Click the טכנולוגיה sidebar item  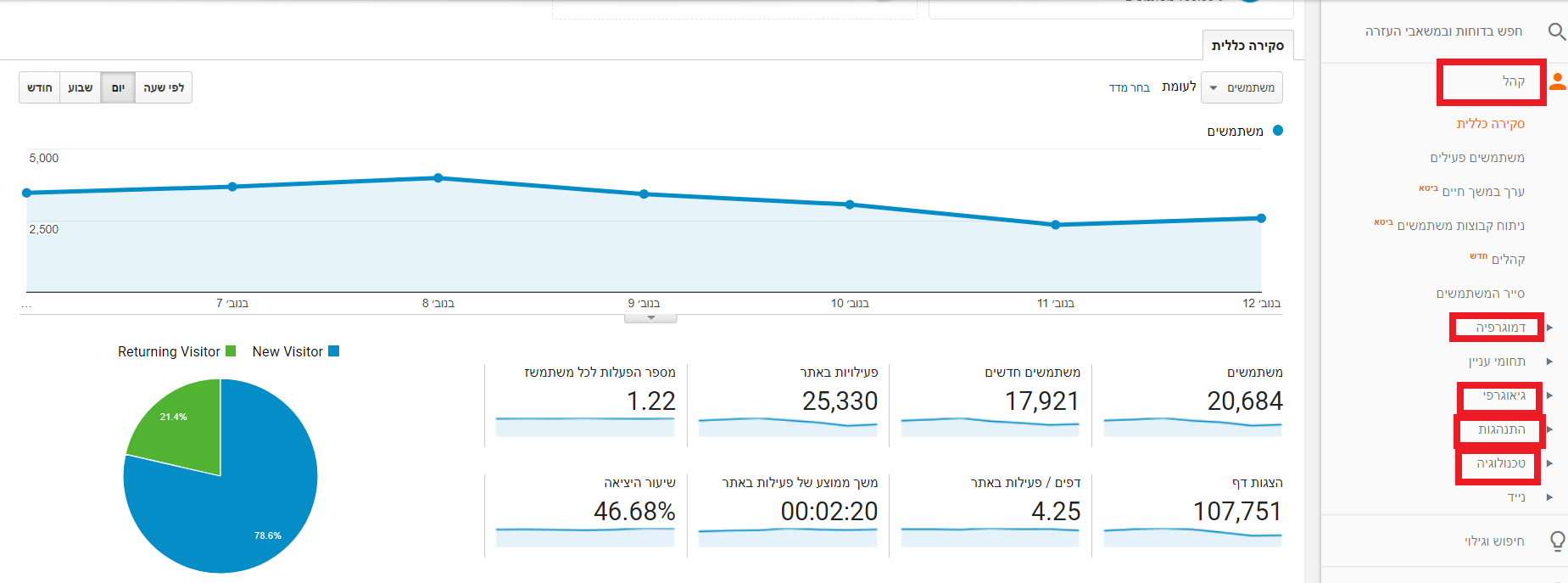point(1500,463)
